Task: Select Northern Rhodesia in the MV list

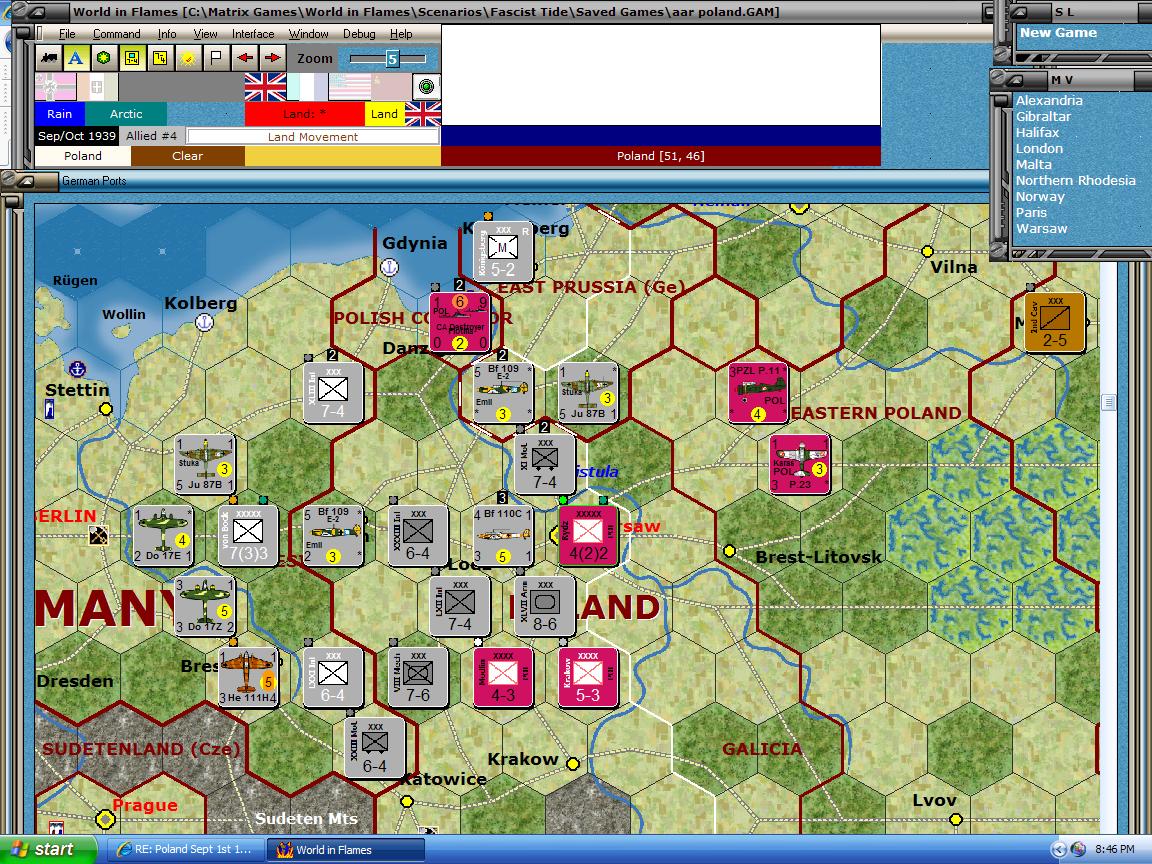Action: coord(1076,180)
